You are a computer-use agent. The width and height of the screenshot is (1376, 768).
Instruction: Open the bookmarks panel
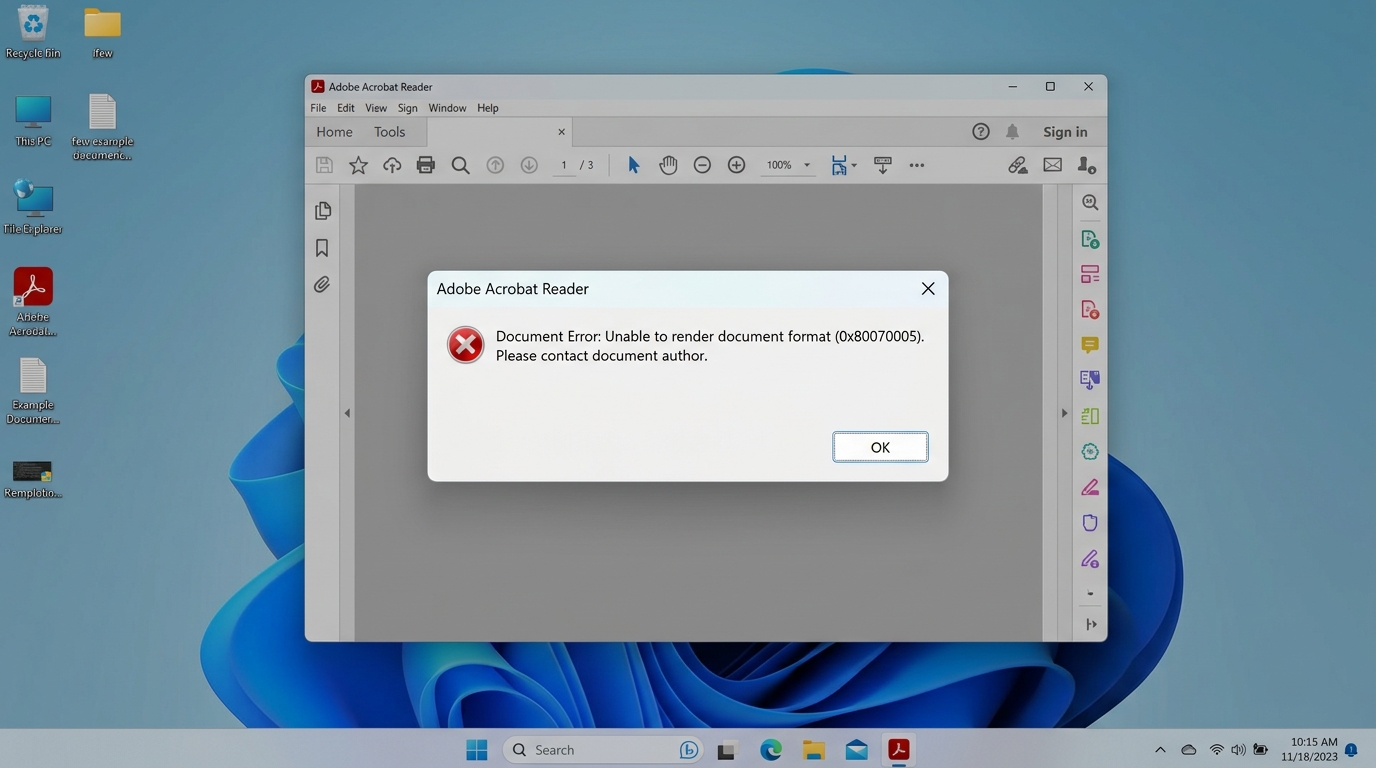(322, 248)
